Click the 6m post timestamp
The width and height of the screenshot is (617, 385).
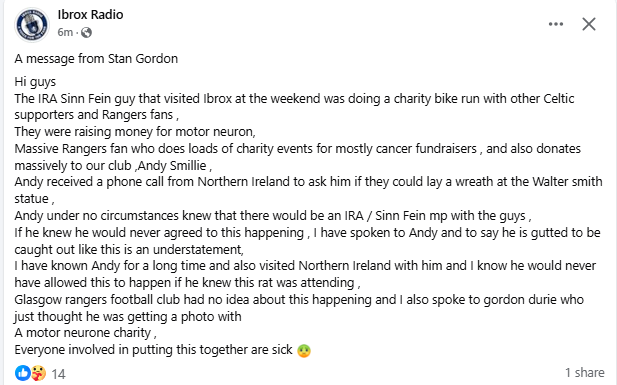pyautogui.click(x=65, y=32)
